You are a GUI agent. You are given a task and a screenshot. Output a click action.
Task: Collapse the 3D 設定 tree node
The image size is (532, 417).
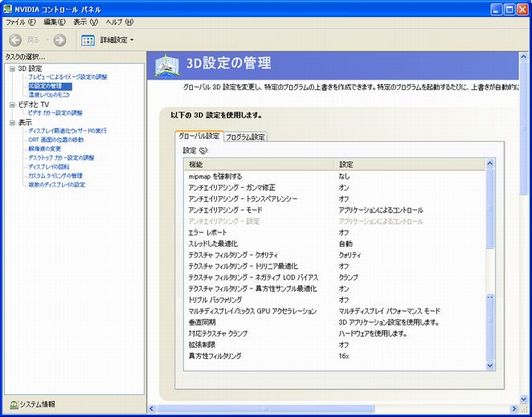click(x=12, y=69)
